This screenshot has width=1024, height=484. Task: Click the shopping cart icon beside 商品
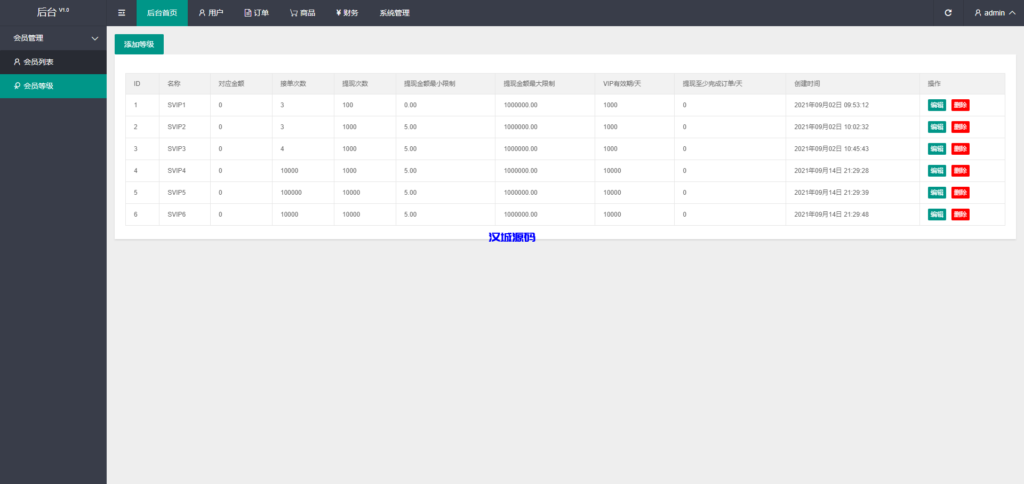click(x=293, y=13)
